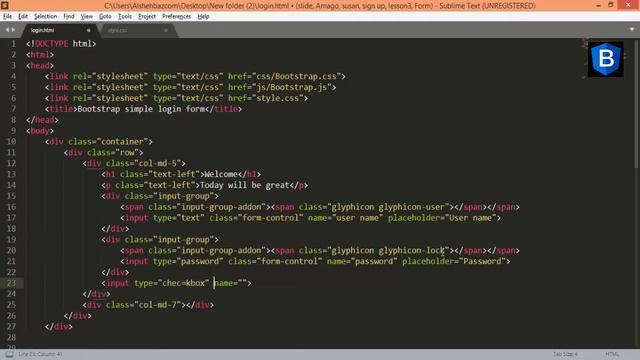The height and width of the screenshot is (360, 640).
Task: Go to next tab with right arrow
Action: [x=13, y=30]
